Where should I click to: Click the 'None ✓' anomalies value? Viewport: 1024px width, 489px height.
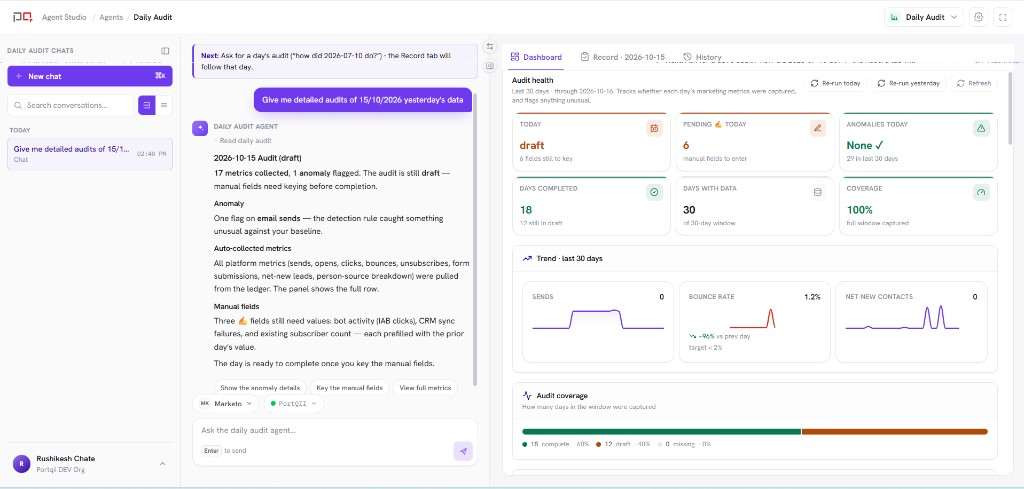coord(865,145)
